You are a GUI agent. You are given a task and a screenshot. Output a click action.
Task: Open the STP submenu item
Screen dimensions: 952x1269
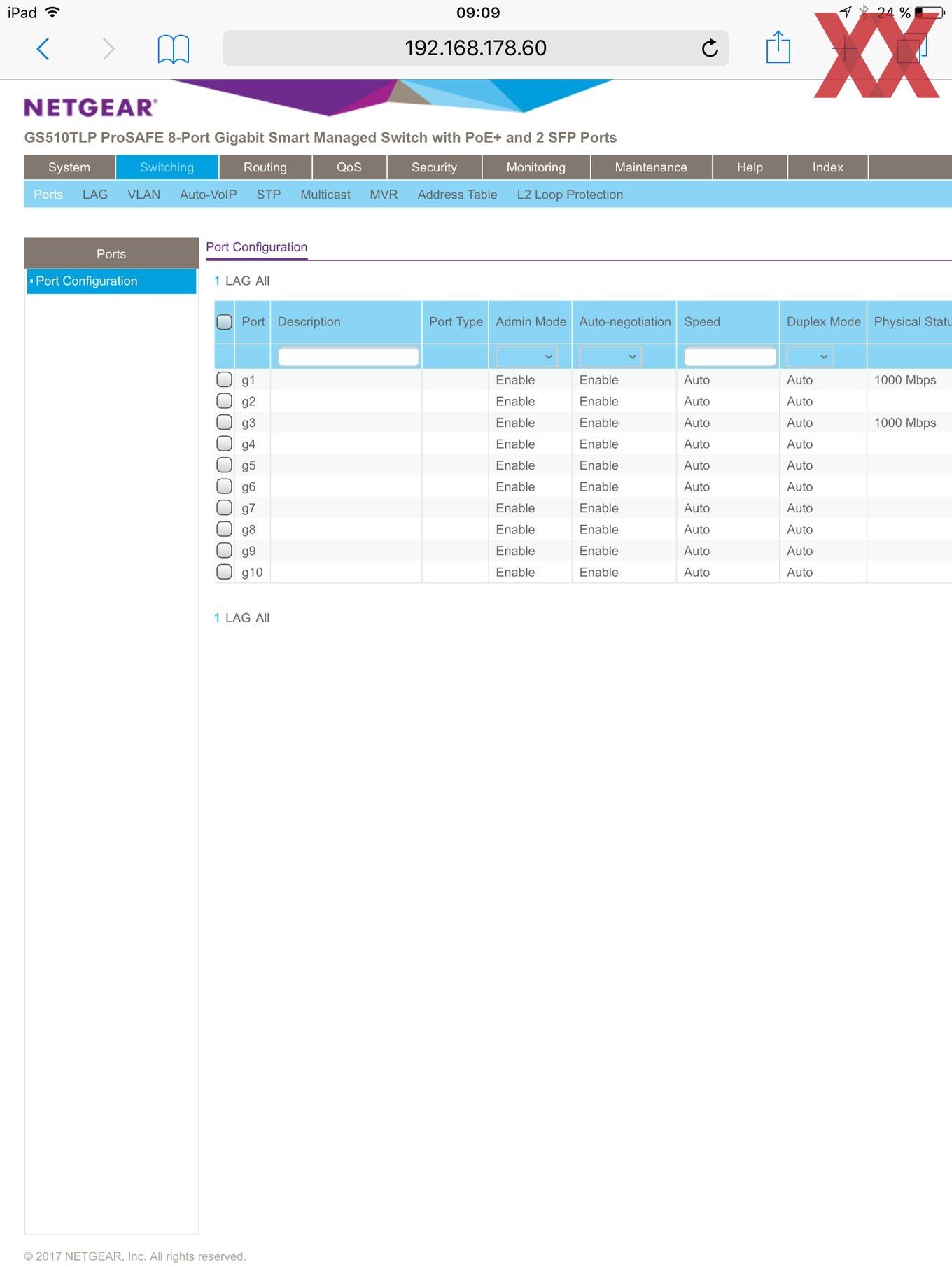(x=268, y=195)
